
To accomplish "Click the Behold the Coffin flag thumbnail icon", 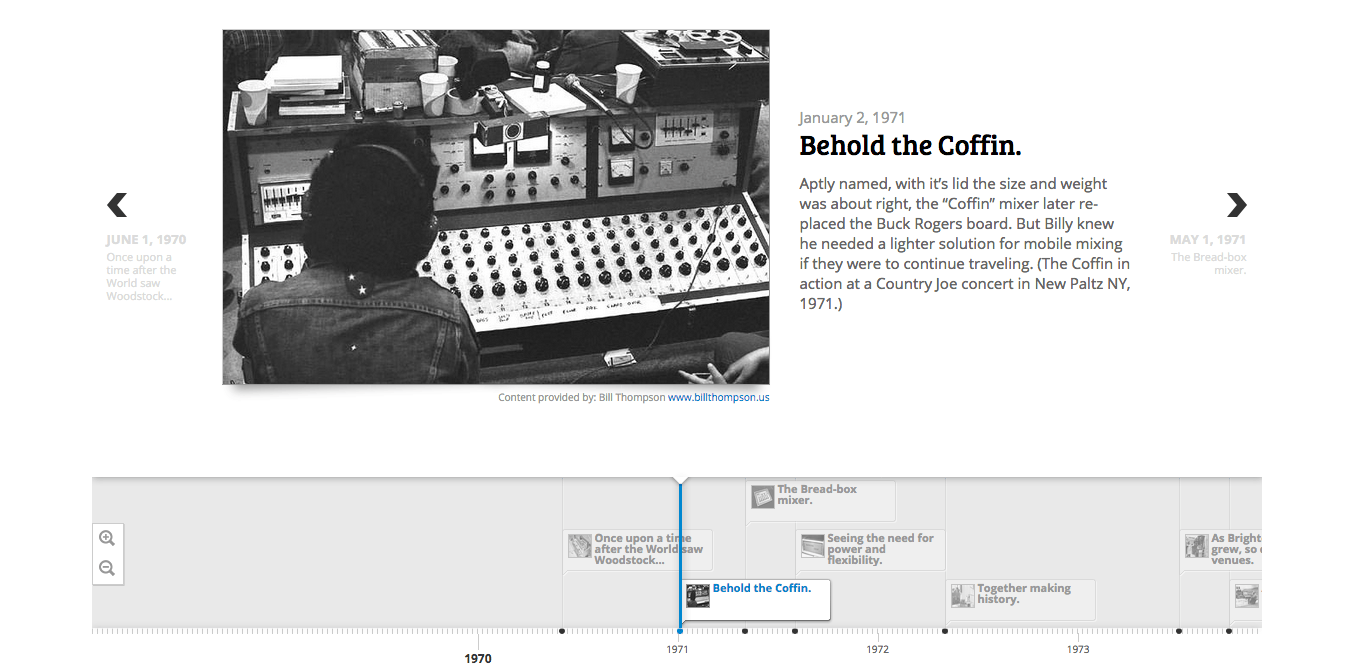I will pyautogui.click(x=698, y=596).
